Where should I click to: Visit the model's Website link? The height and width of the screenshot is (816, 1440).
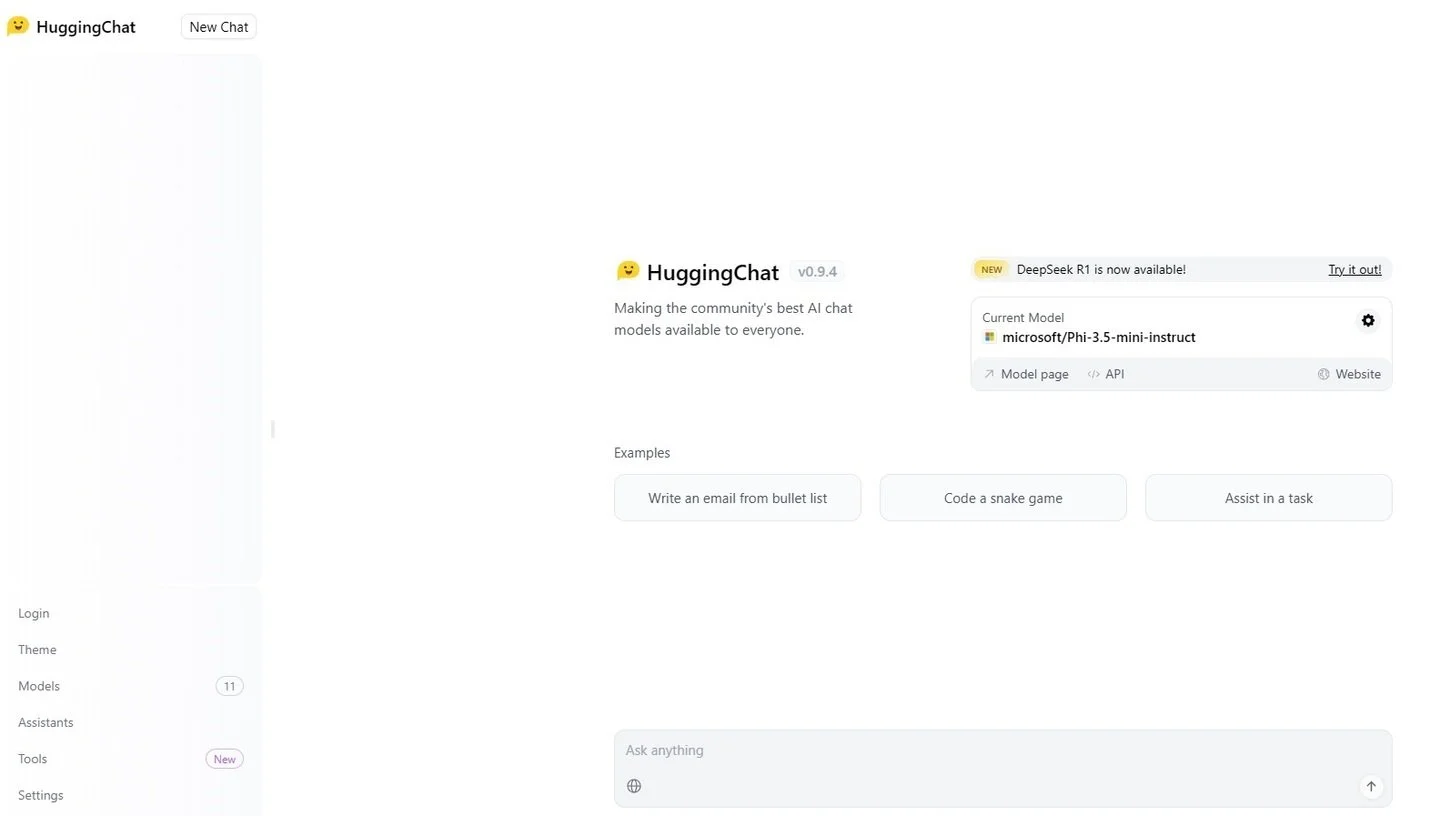1349,374
